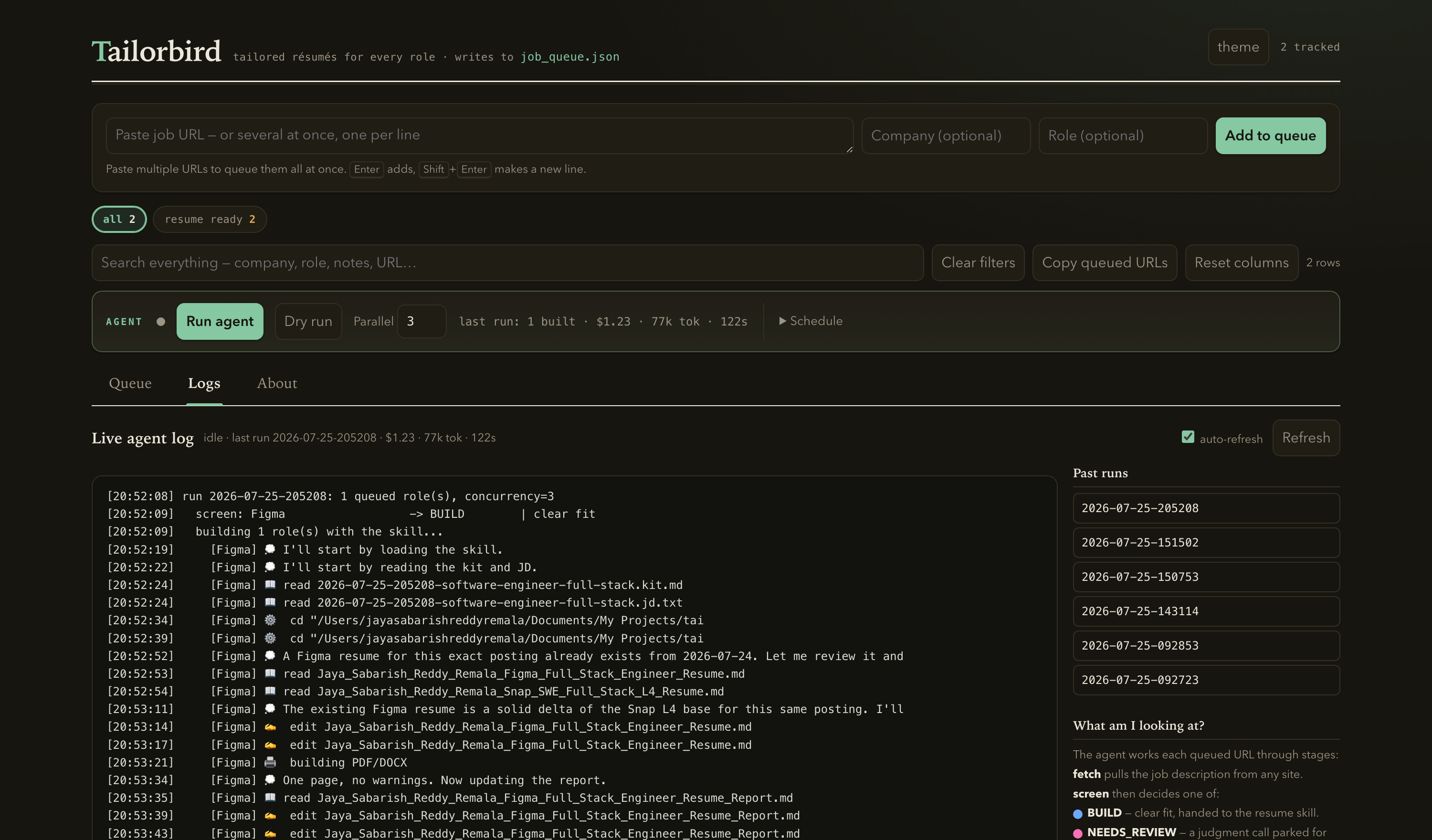
Task: Click Reset columns button
Action: [1241, 262]
